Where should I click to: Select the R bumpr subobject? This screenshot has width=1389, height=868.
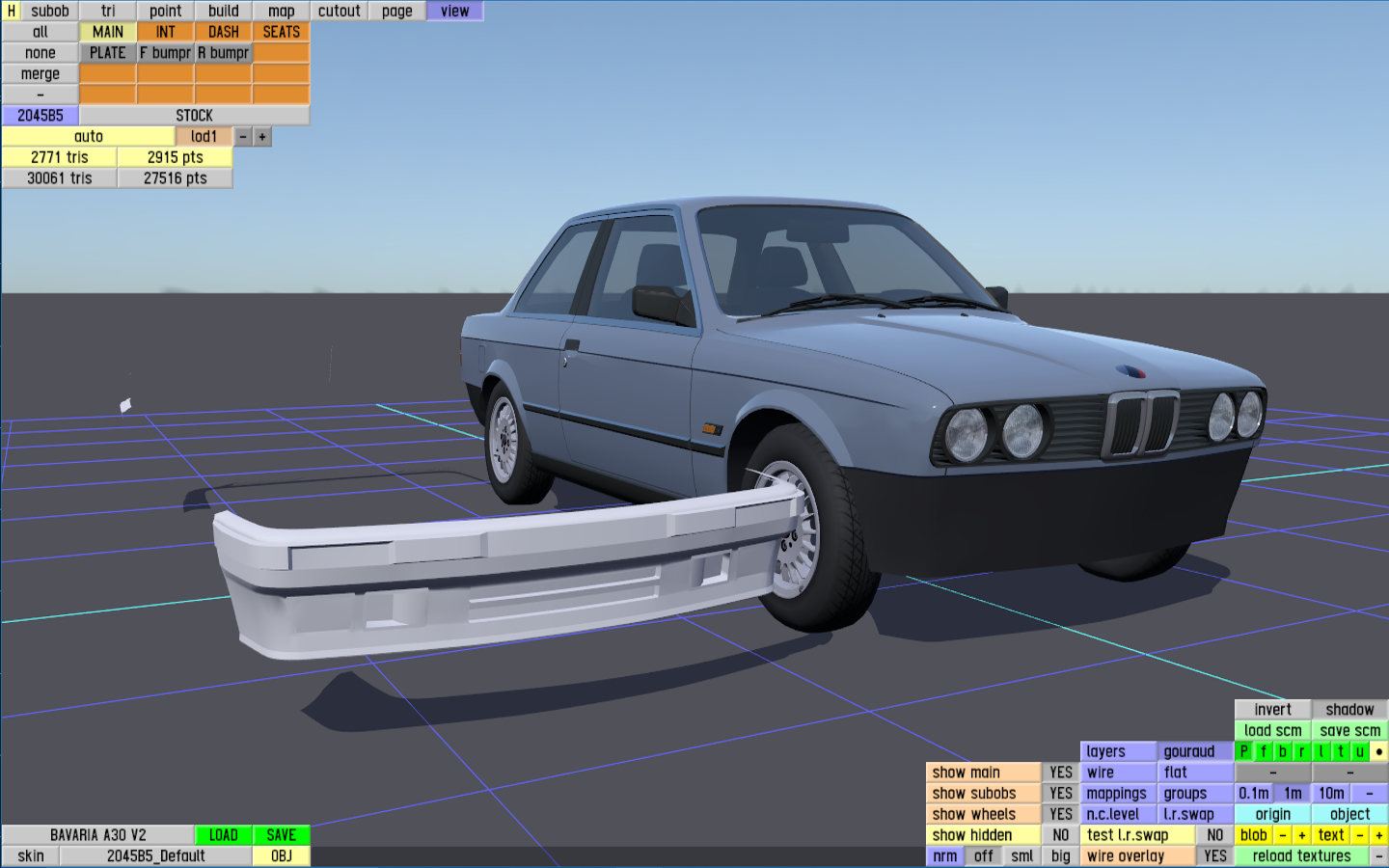coord(224,53)
